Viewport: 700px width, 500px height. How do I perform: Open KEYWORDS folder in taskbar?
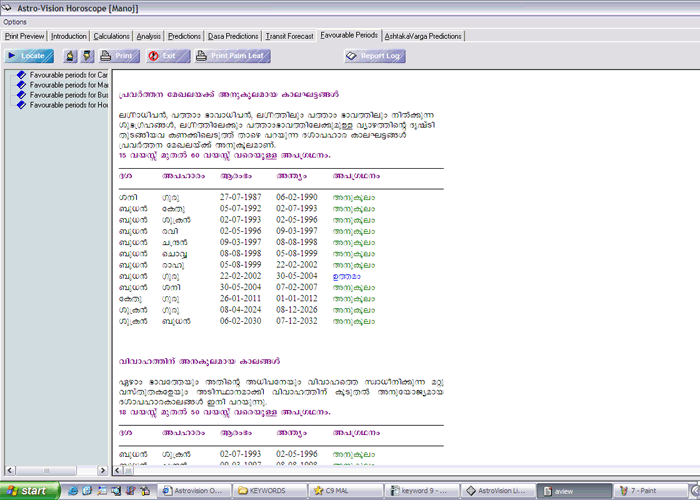[270, 491]
